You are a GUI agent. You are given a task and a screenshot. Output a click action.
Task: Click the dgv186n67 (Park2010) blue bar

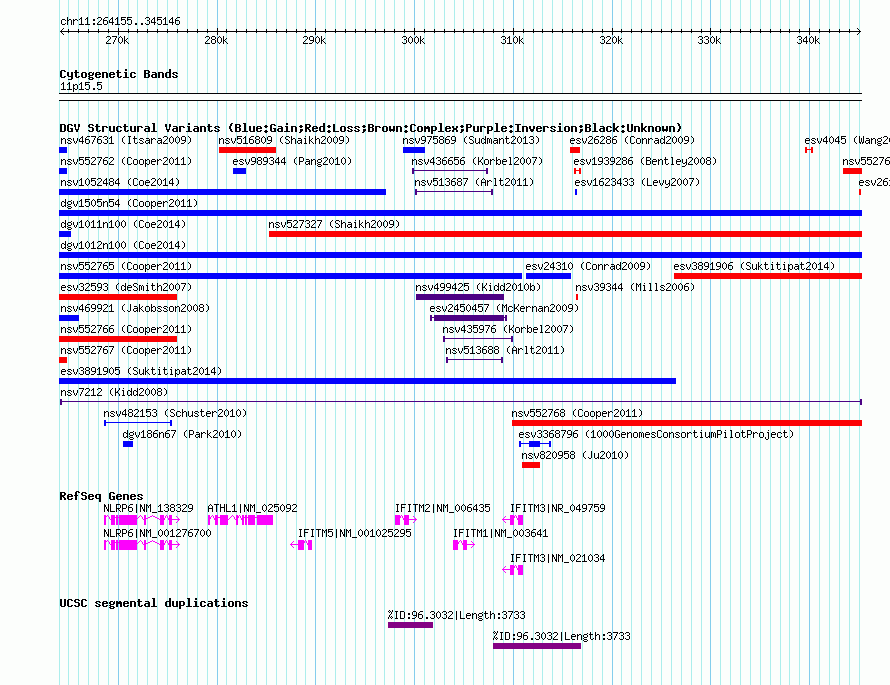click(128, 444)
